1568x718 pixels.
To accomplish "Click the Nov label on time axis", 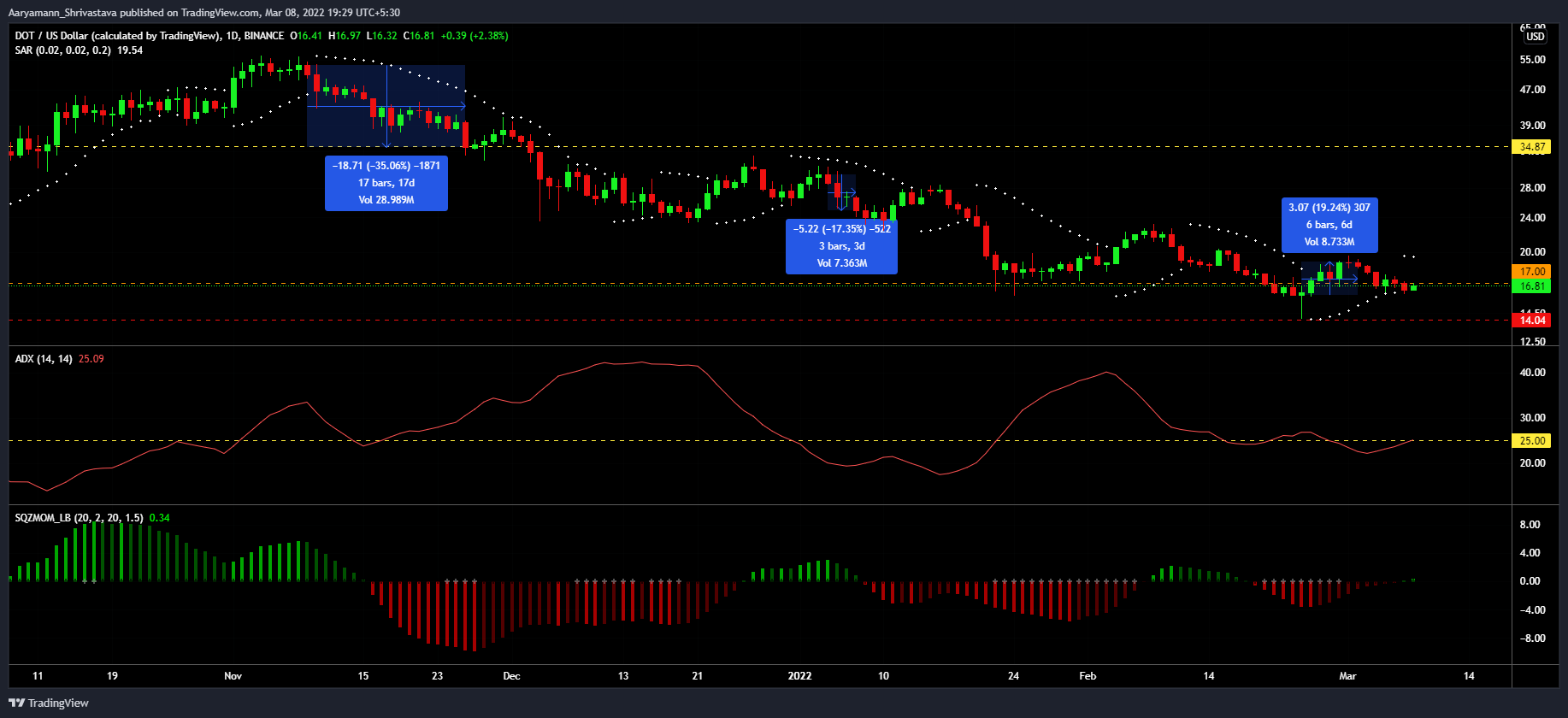I will pyautogui.click(x=233, y=676).
